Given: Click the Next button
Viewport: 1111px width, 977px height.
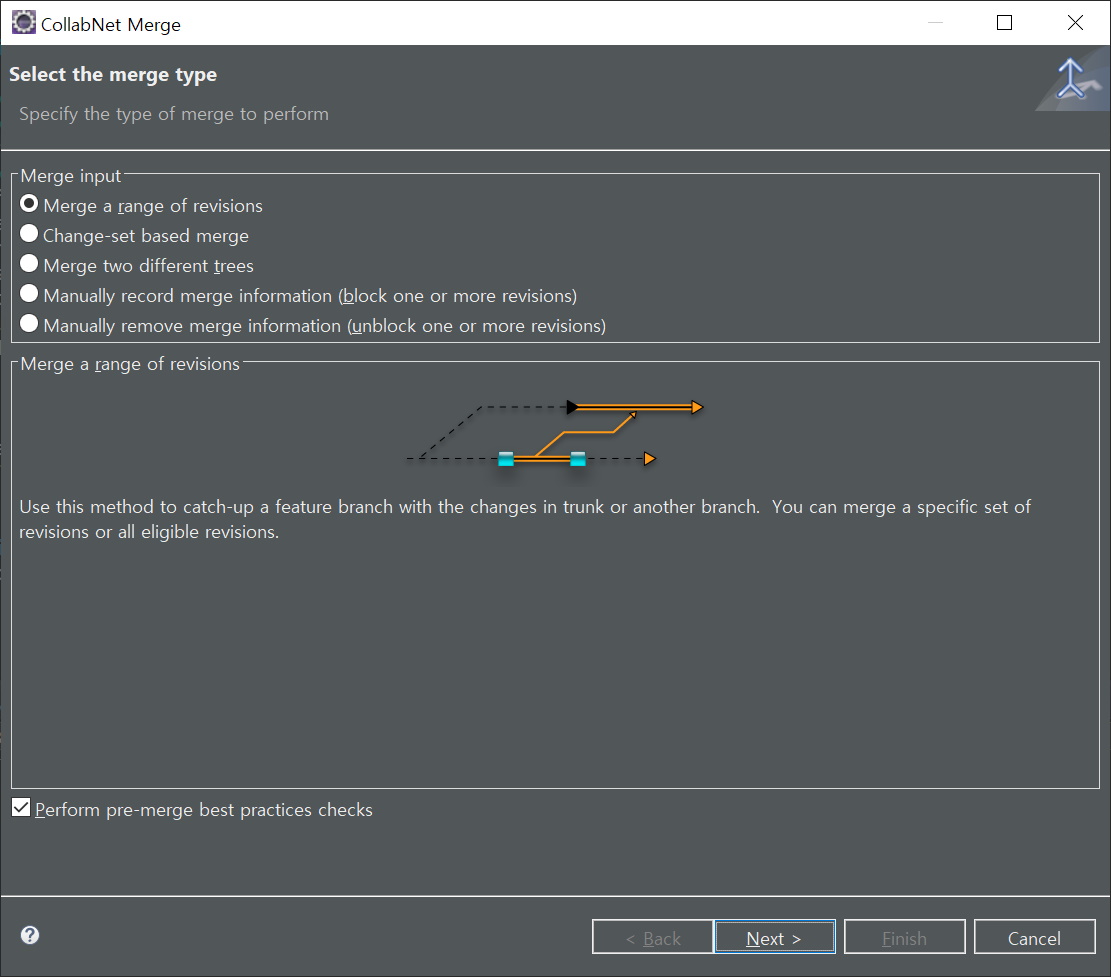Looking at the screenshot, I should click(774, 937).
